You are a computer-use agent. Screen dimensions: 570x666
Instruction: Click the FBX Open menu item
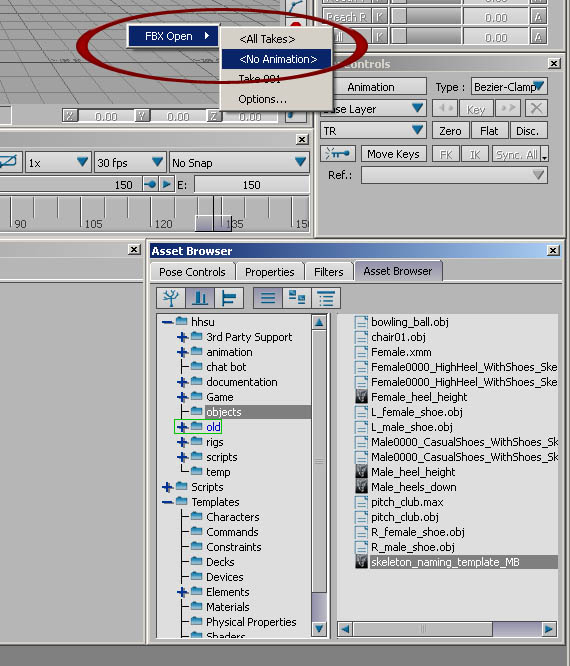pyautogui.click(x=173, y=36)
